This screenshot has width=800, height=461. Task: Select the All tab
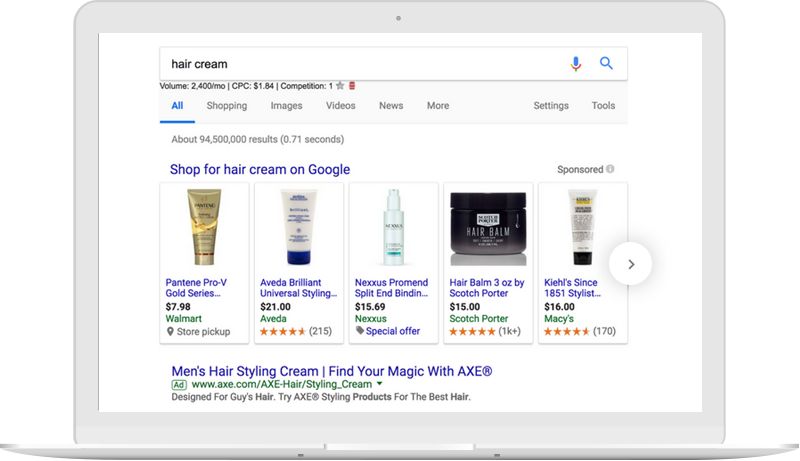(x=177, y=106)
